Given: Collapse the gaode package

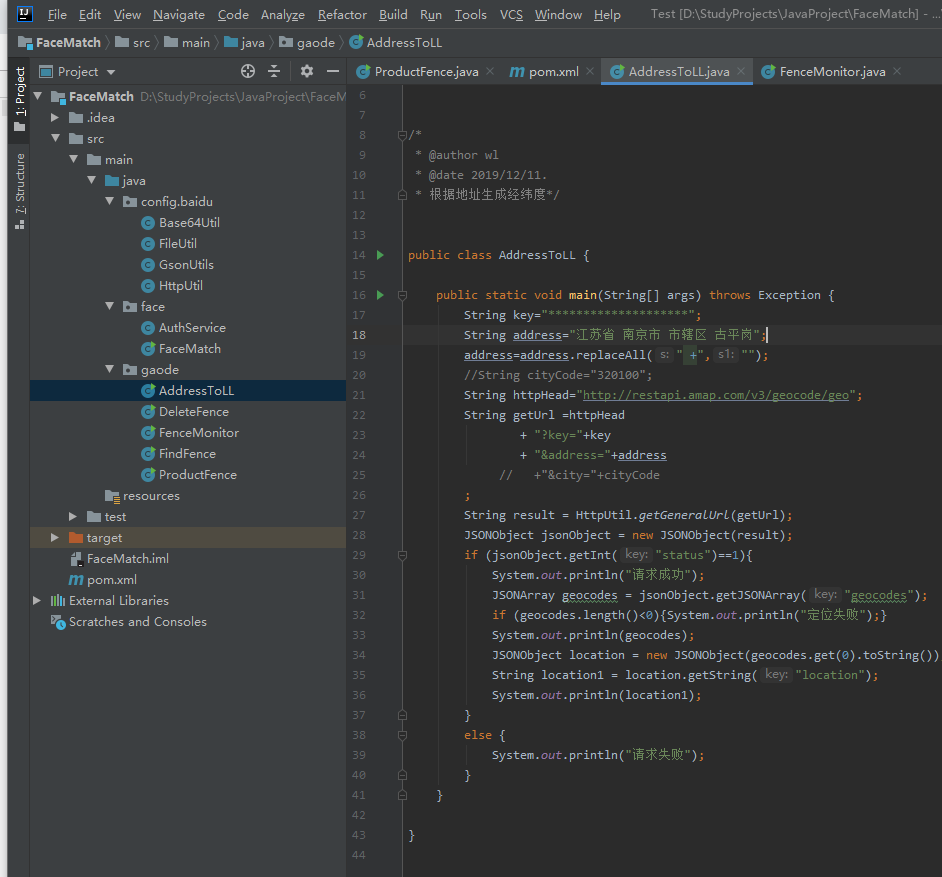Looking at the screenshot, I should click(109, 369).
